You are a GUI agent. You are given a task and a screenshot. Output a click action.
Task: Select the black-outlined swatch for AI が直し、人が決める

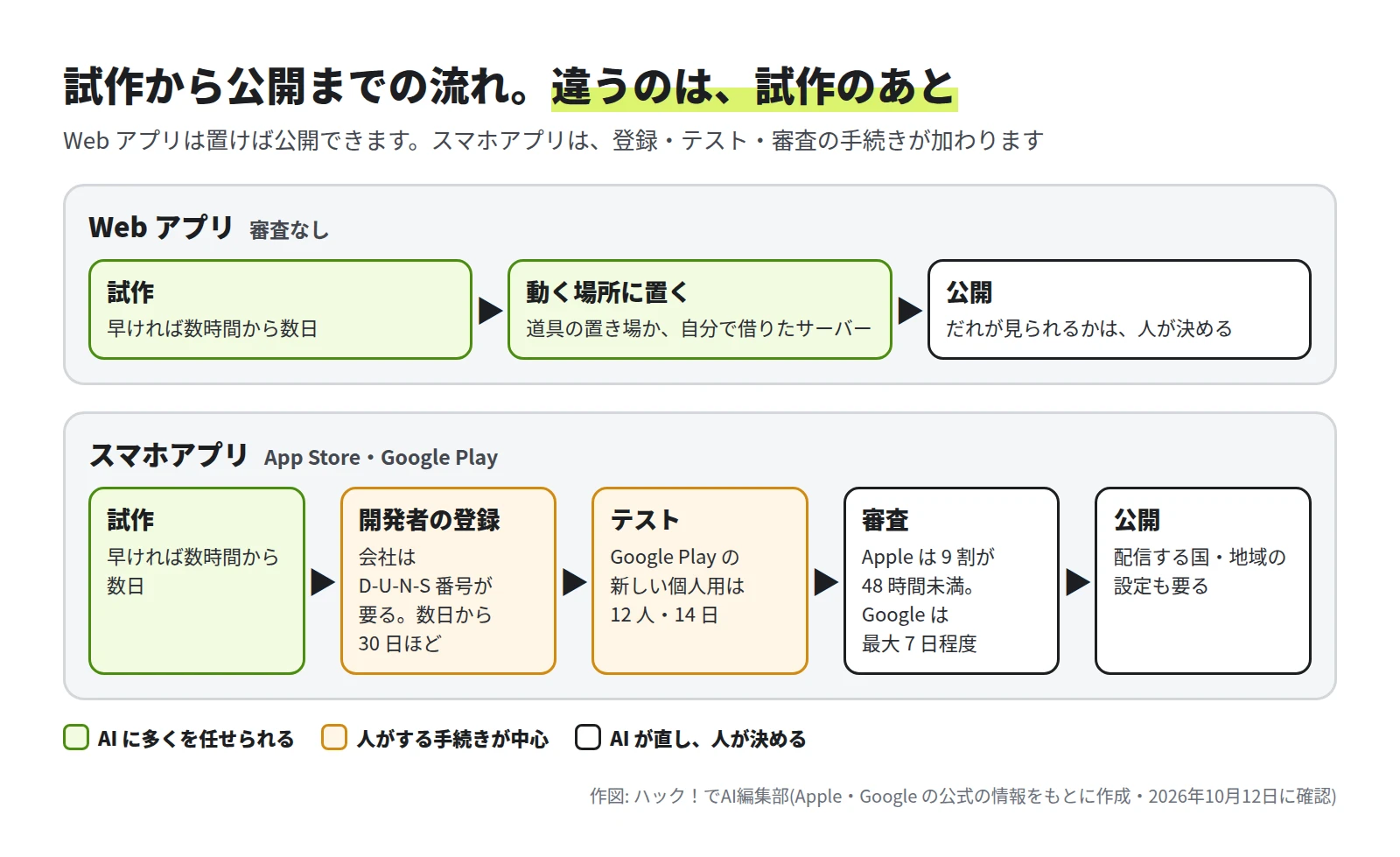click(x=588, y=737)
